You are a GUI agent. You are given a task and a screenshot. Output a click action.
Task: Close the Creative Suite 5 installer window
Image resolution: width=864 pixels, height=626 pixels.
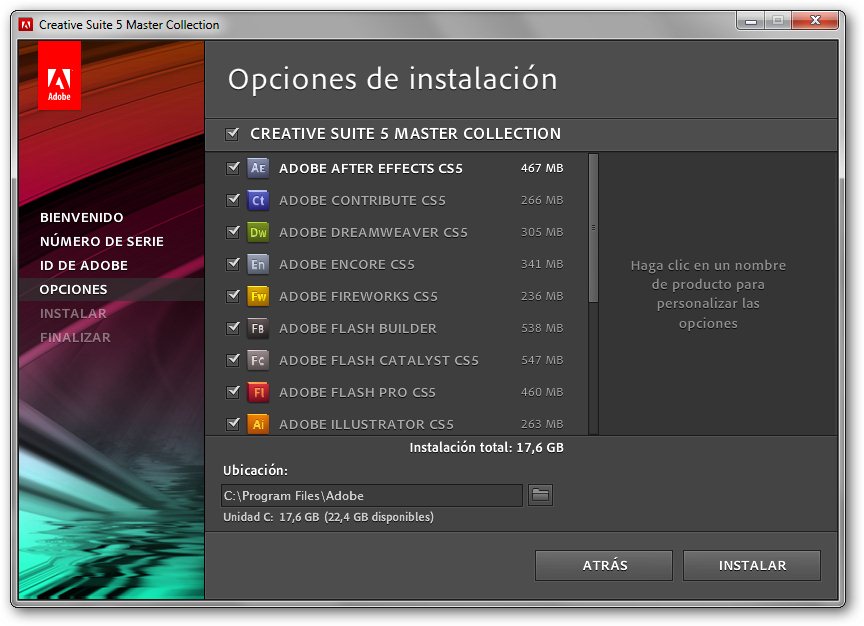click(x=815, y=21)
